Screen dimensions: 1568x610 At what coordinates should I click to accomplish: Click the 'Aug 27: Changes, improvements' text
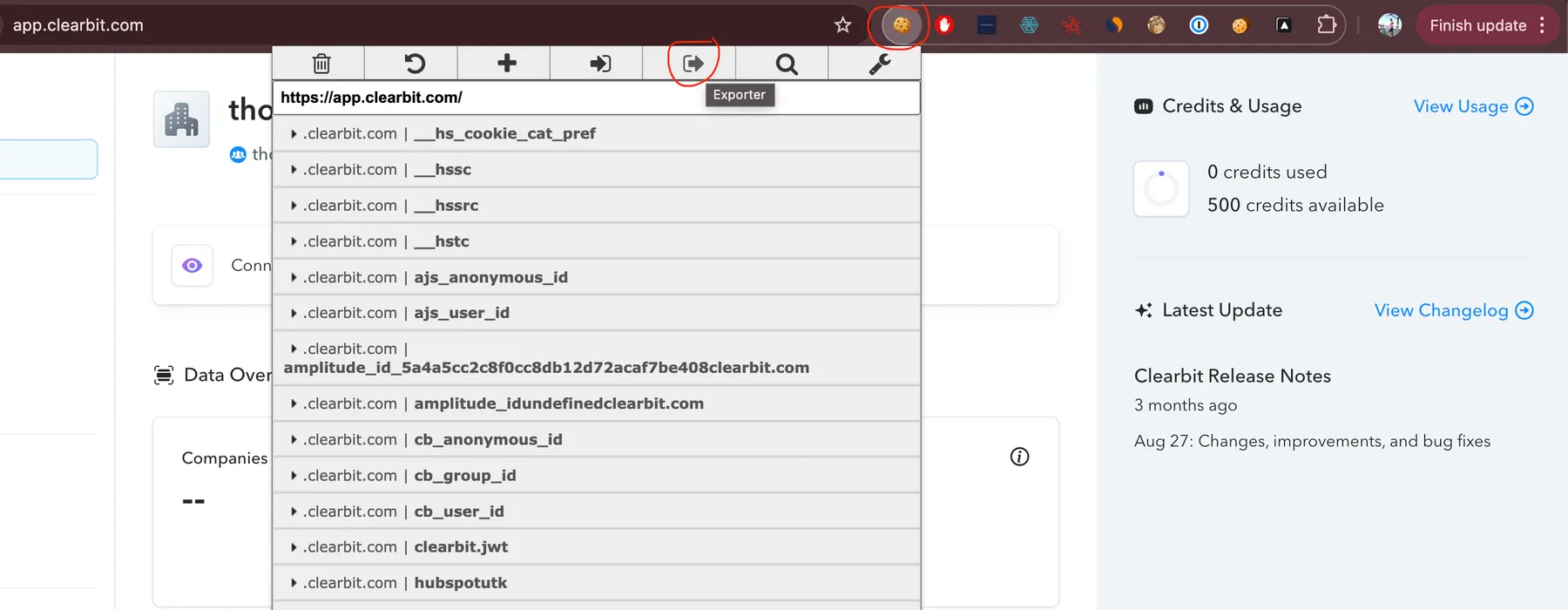(1312, 441)
